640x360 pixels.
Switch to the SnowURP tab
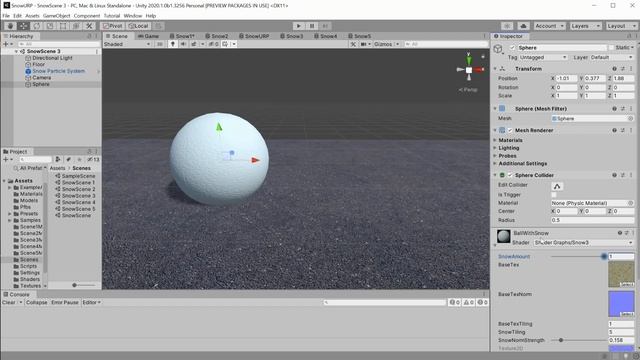click(254, 36)
